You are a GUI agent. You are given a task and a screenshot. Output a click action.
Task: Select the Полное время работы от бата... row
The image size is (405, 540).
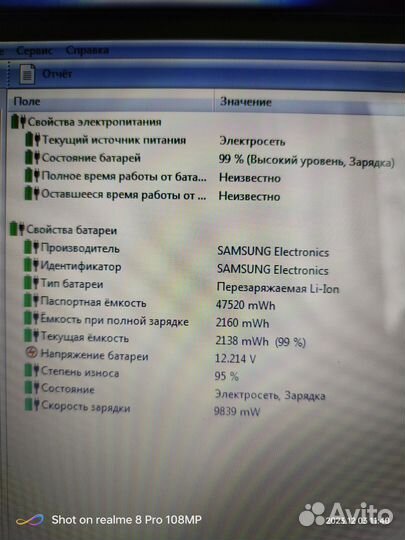coord(124,176)
